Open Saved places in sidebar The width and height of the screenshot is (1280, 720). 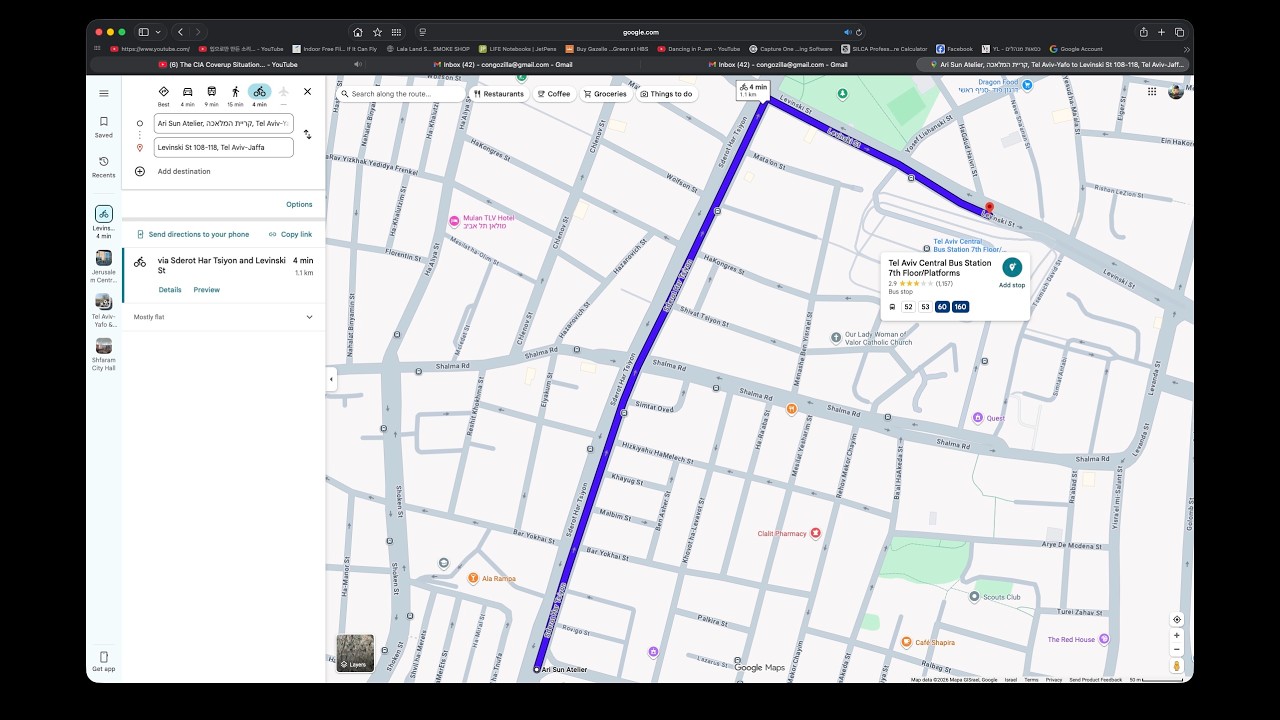coord(103,127)
